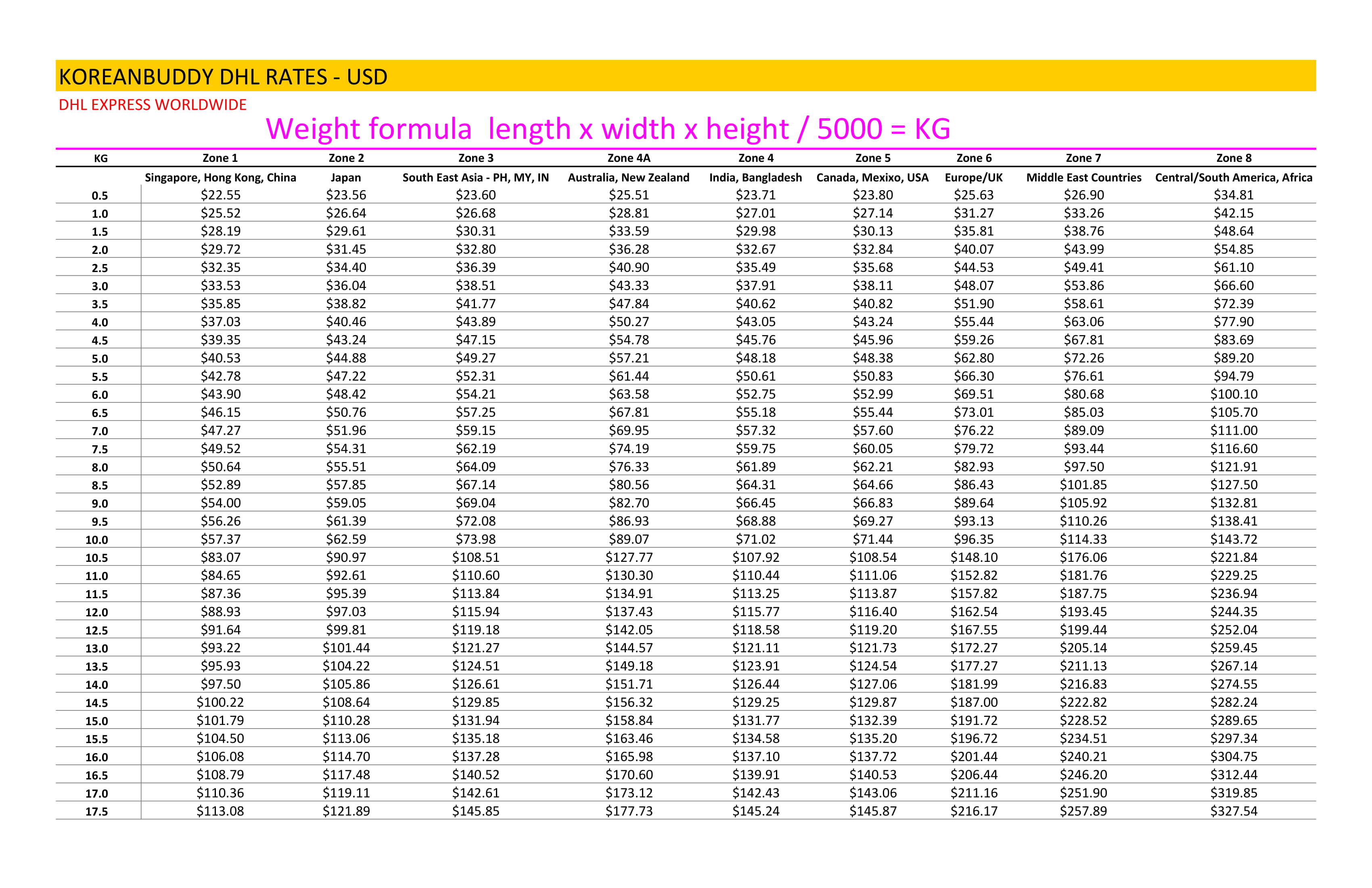
Task: Click the Weight formula heading text
Action: pyautogui.click(x=608, y=129)
